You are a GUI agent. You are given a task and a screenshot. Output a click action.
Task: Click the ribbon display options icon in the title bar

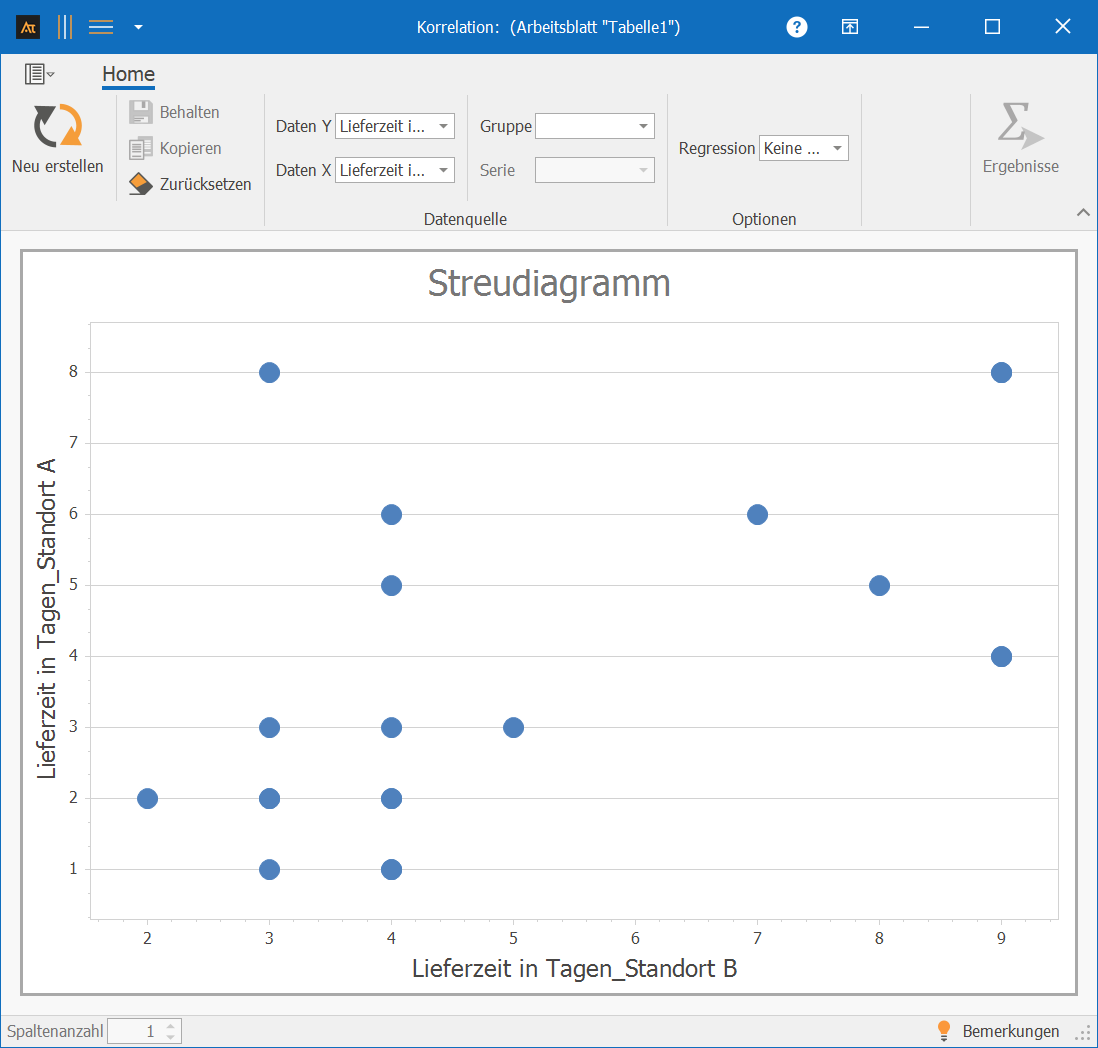[849, 27]
